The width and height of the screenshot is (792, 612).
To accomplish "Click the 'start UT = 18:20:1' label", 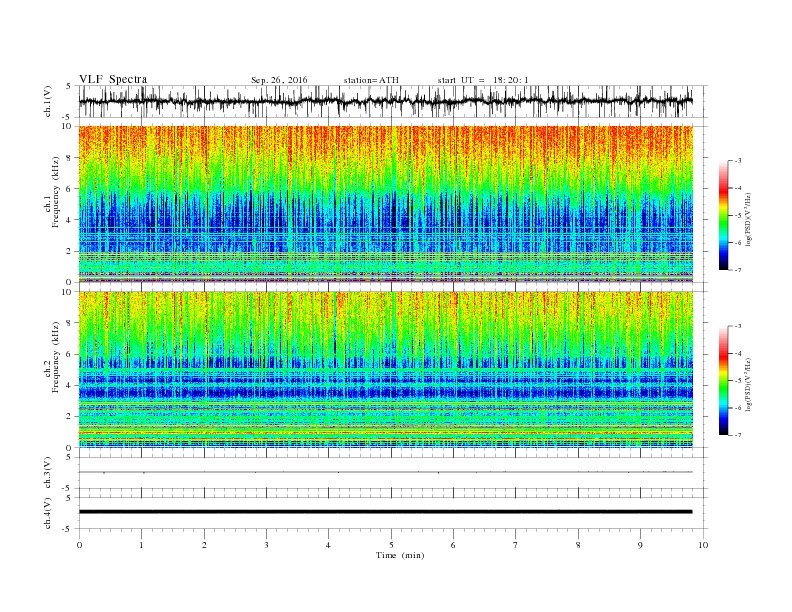I will pos(483,80).
